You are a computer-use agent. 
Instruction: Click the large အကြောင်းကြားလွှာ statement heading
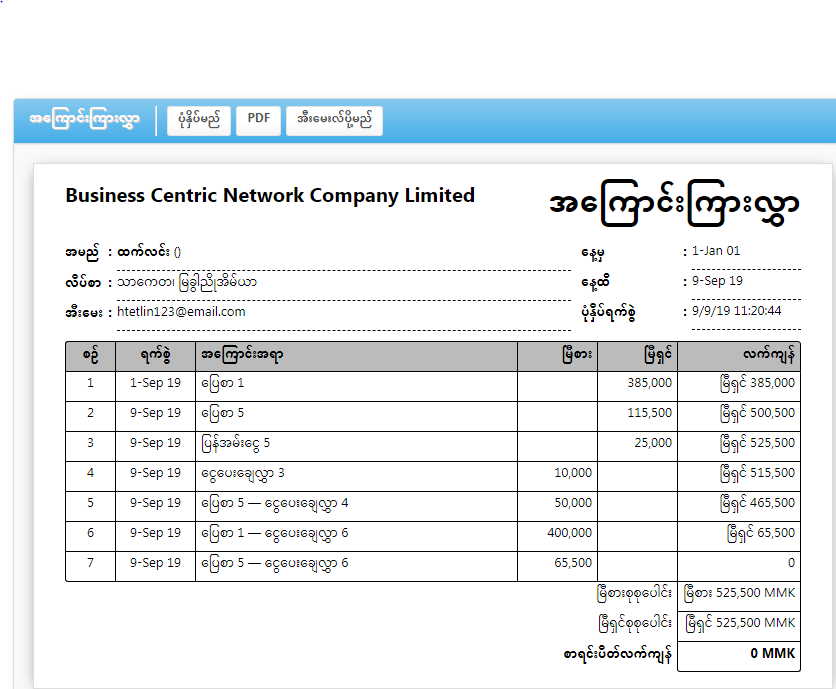pyautogui.click(x=674, y=204)
